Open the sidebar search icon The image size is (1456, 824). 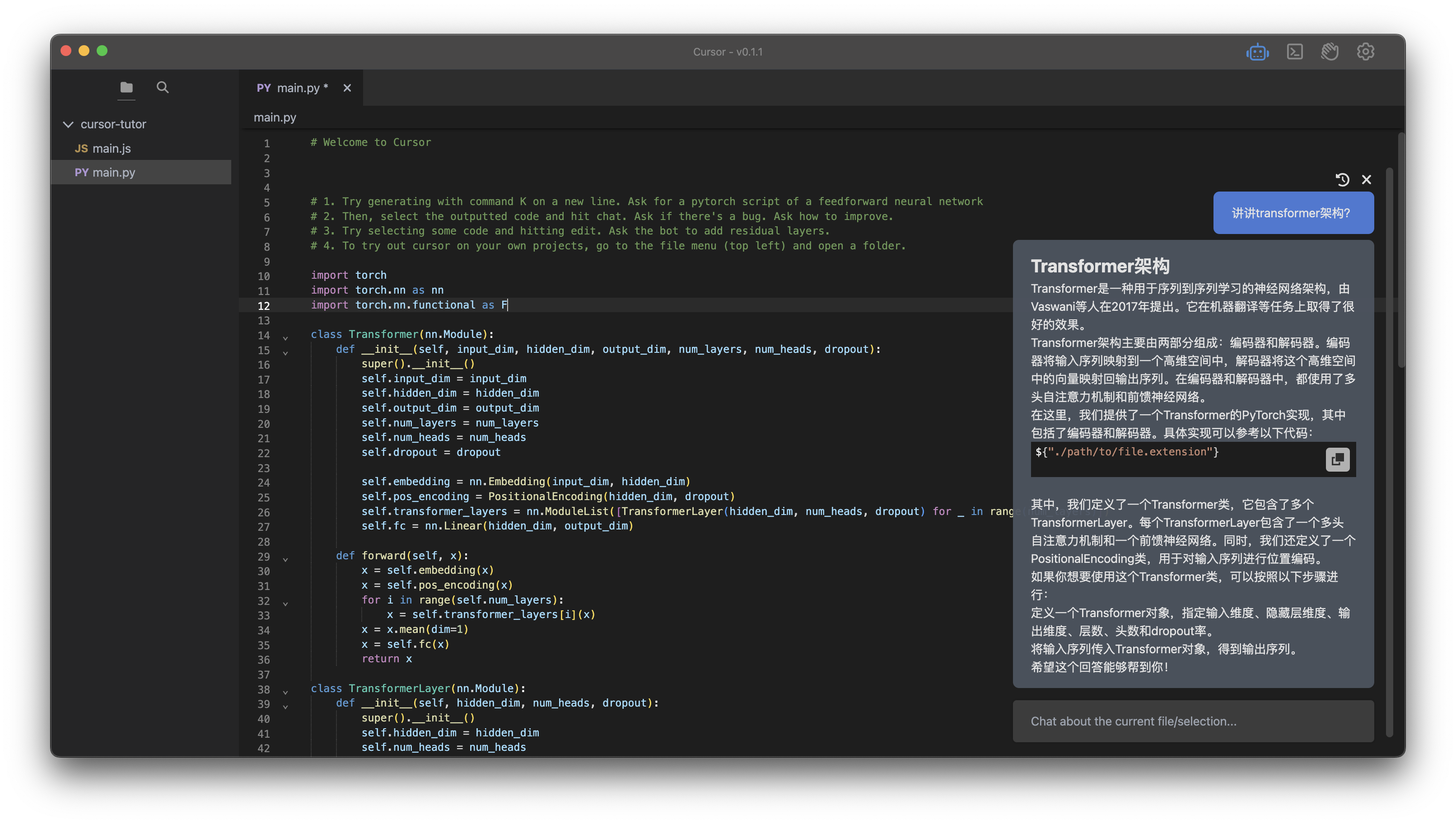[162, 87]
